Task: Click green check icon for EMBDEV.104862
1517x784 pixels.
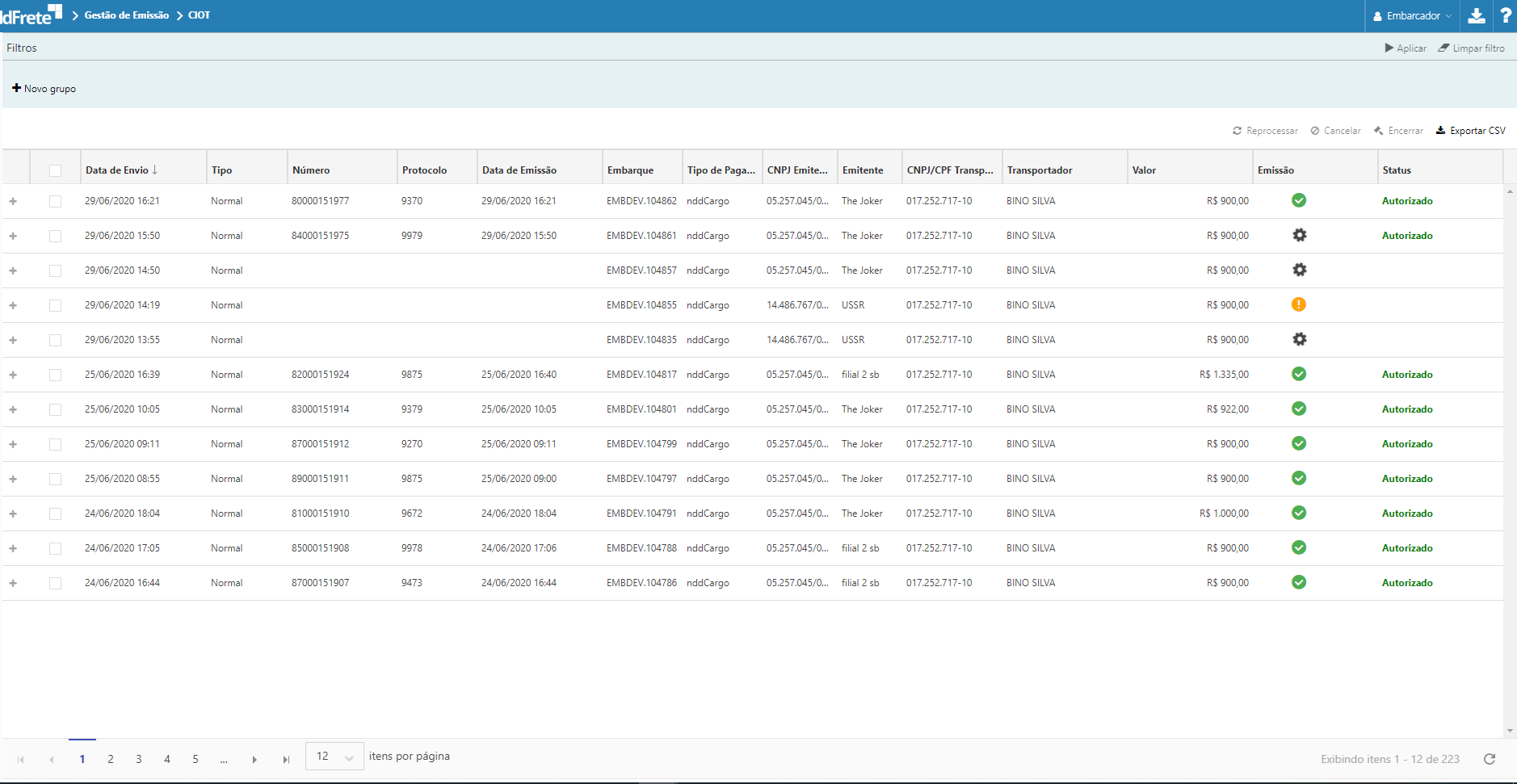Action: 1298,201
